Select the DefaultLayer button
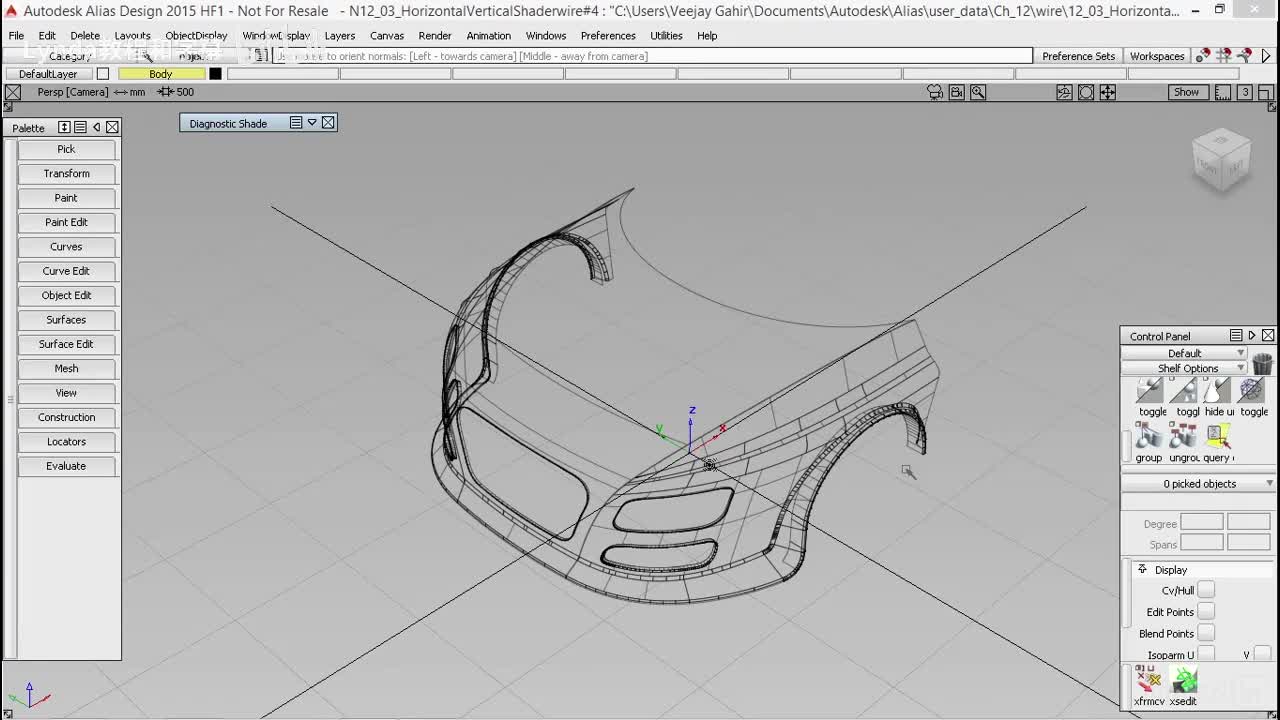 point(48,74)
